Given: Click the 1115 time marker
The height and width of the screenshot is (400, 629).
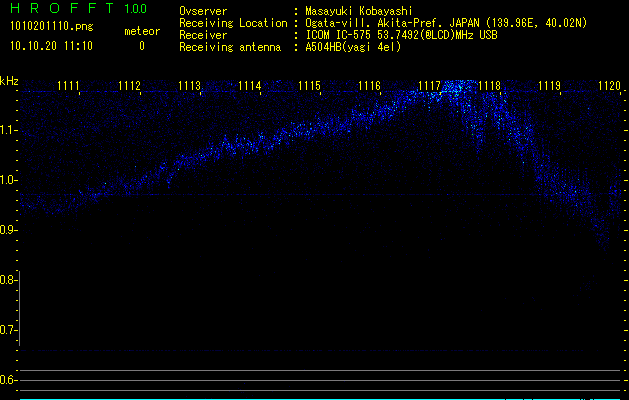Looking at the screenshot, I should [310, 86].
